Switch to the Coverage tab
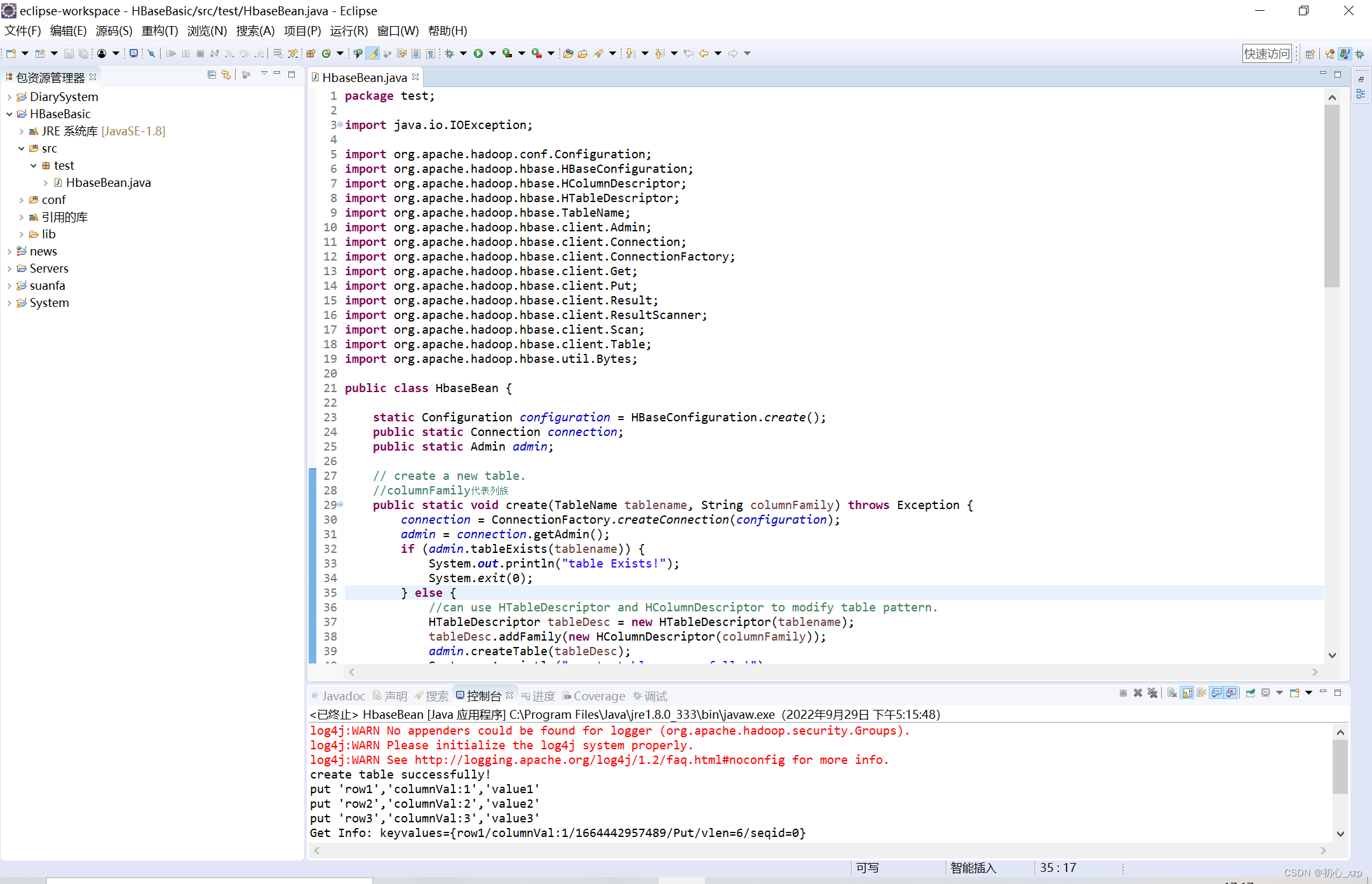This screenshot has width=1372, height=884. 594,696
